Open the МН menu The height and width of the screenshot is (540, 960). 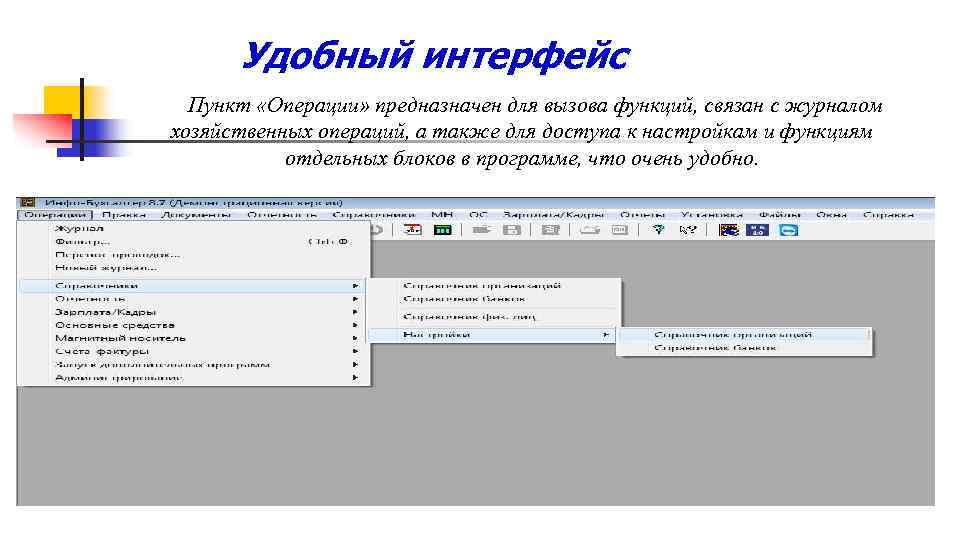click(442, 215)
